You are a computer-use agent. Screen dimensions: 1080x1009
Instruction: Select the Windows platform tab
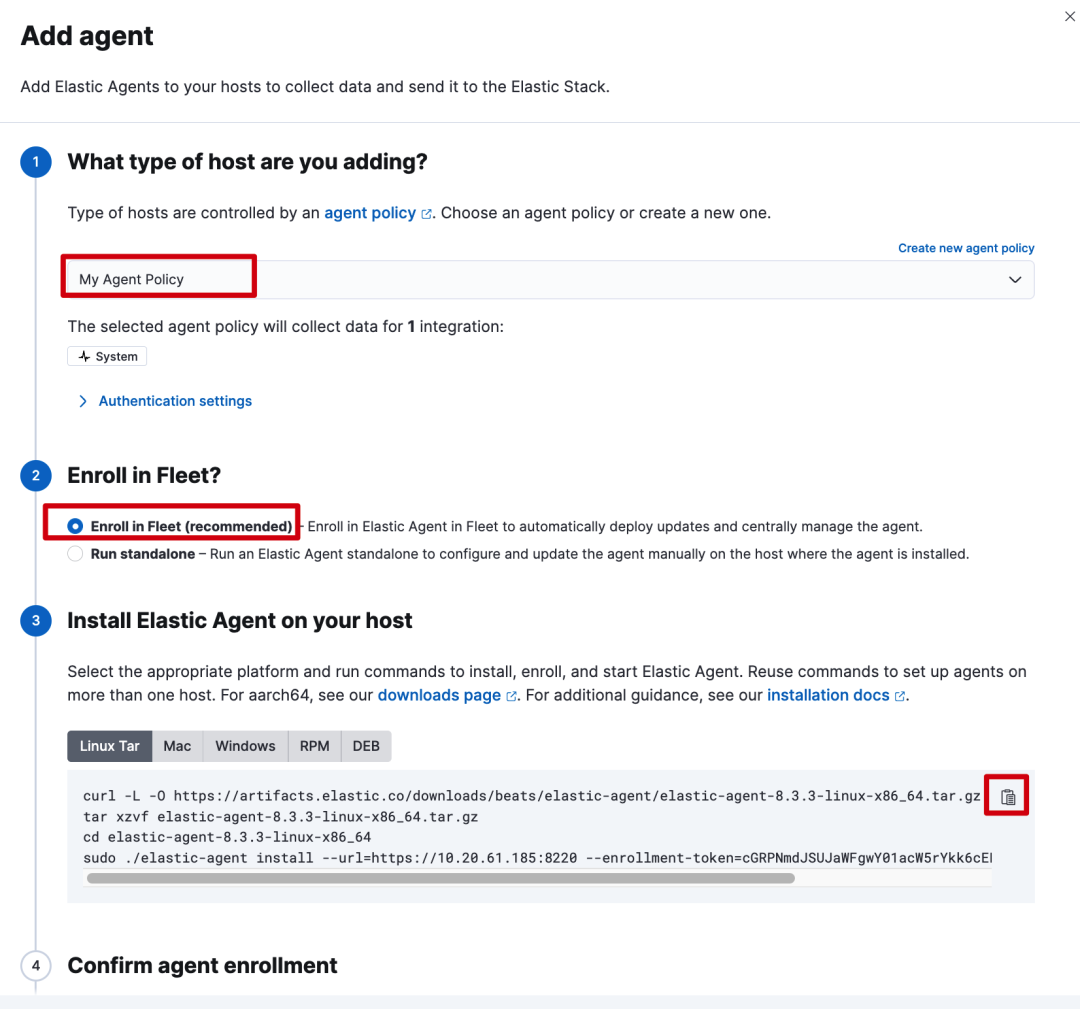pyautogui.click(x=245, y=746)
